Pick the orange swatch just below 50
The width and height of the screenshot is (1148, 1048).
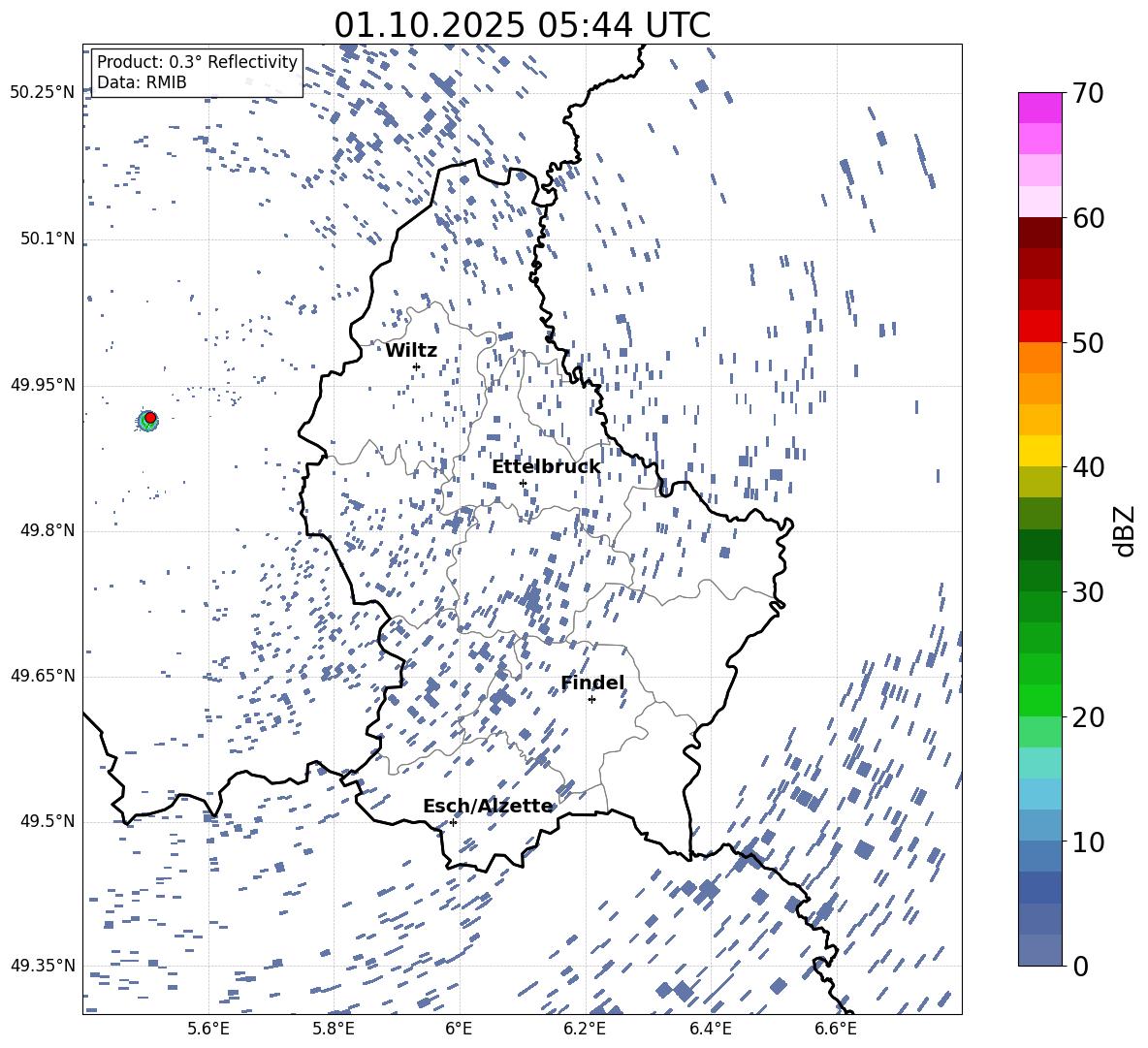pyautogui.click(x=1039, y=358)
